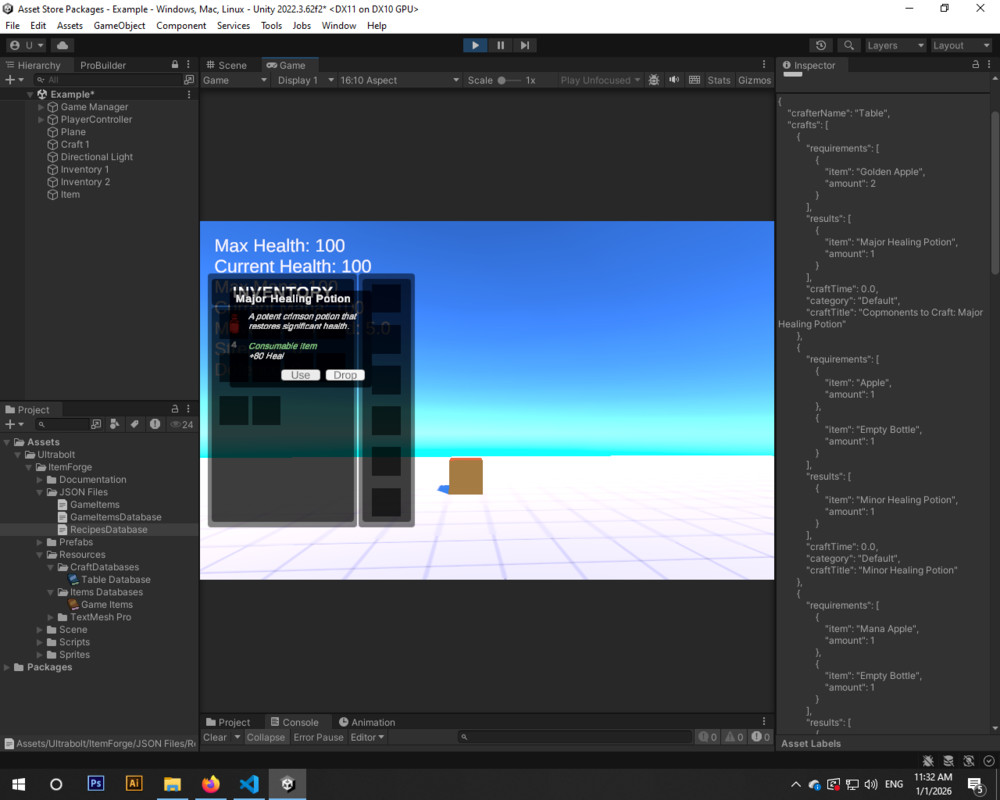Collapse the JSON Files folder
The width and height of the screenshot is (1000, 800).
point(41,492)
